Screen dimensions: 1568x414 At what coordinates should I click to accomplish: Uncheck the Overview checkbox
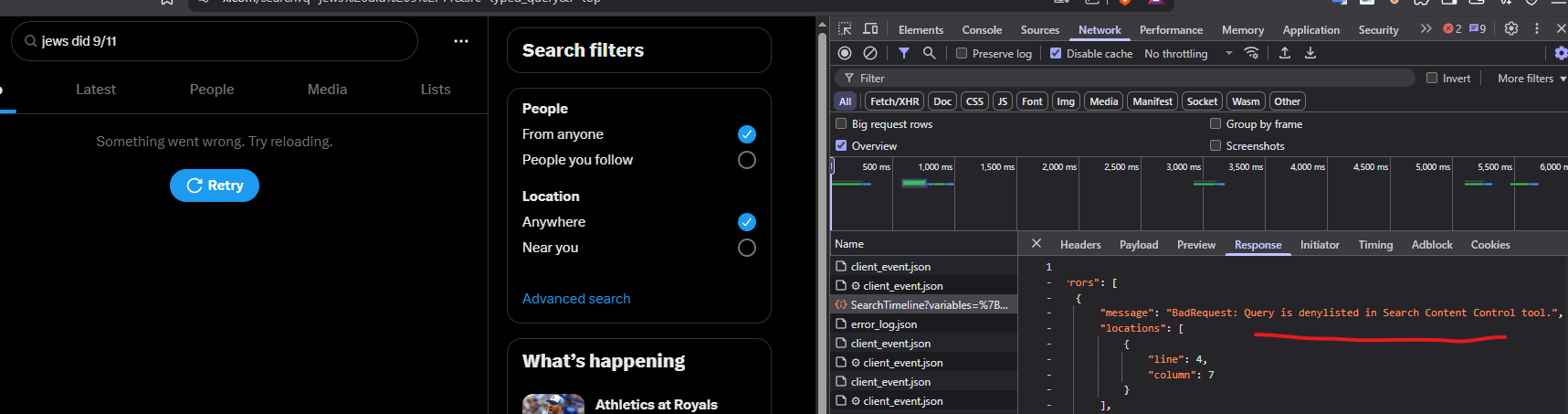(841, 145)
